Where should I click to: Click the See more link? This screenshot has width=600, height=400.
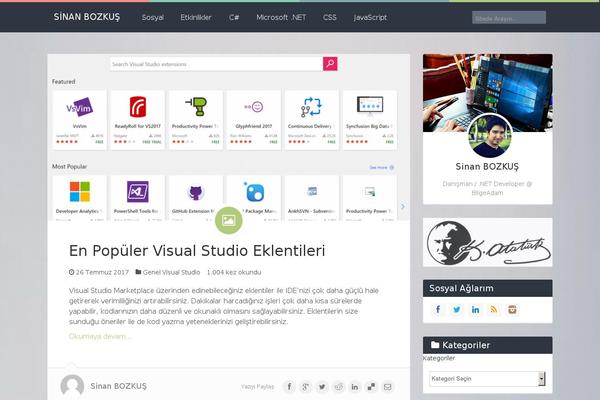point(382,167)
